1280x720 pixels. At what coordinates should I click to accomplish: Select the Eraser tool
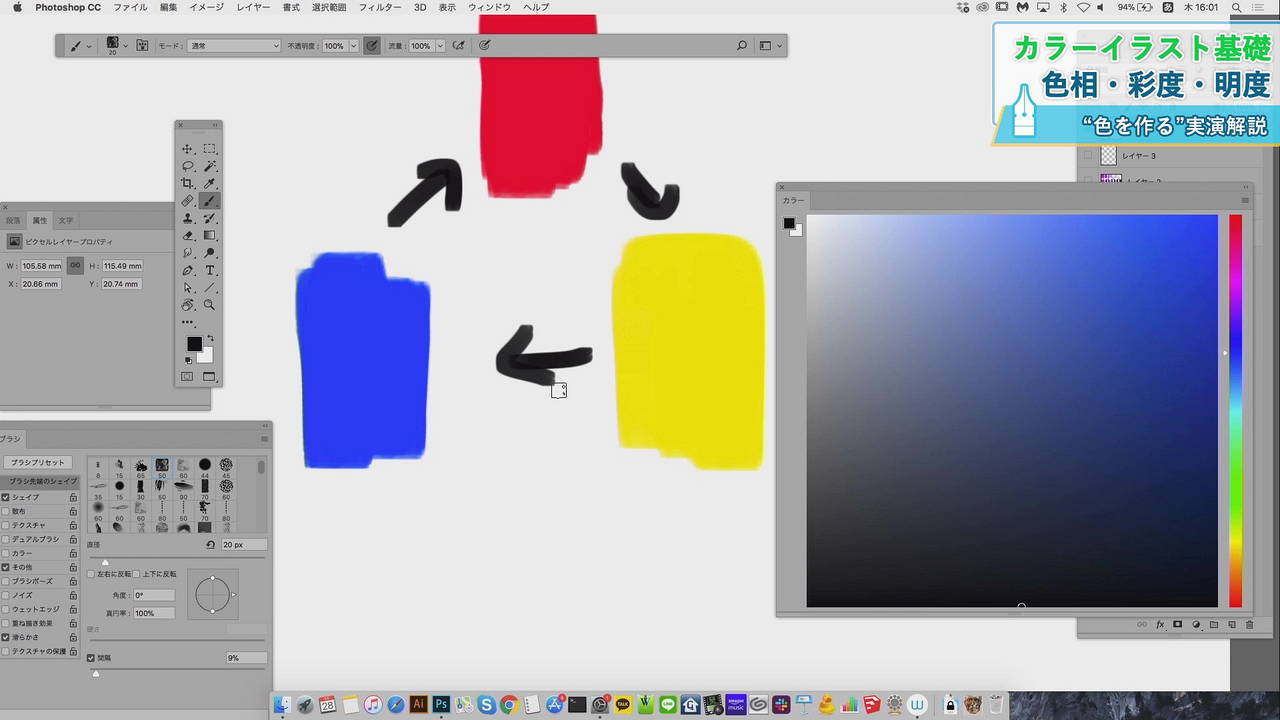point(188,236)
